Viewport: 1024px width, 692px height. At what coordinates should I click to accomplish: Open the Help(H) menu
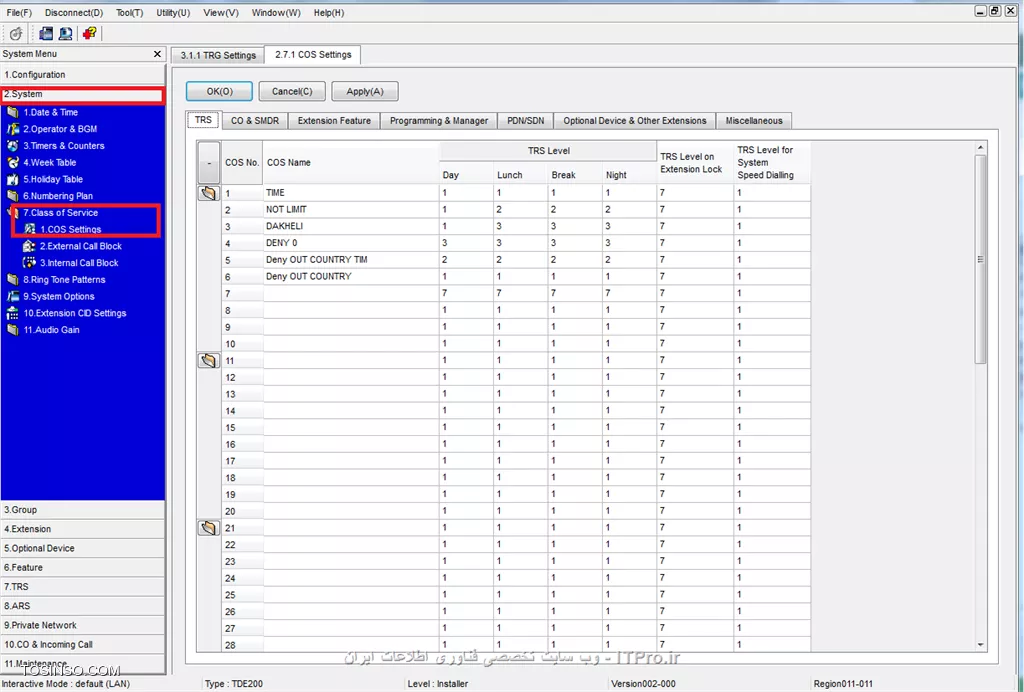point(328,12)
